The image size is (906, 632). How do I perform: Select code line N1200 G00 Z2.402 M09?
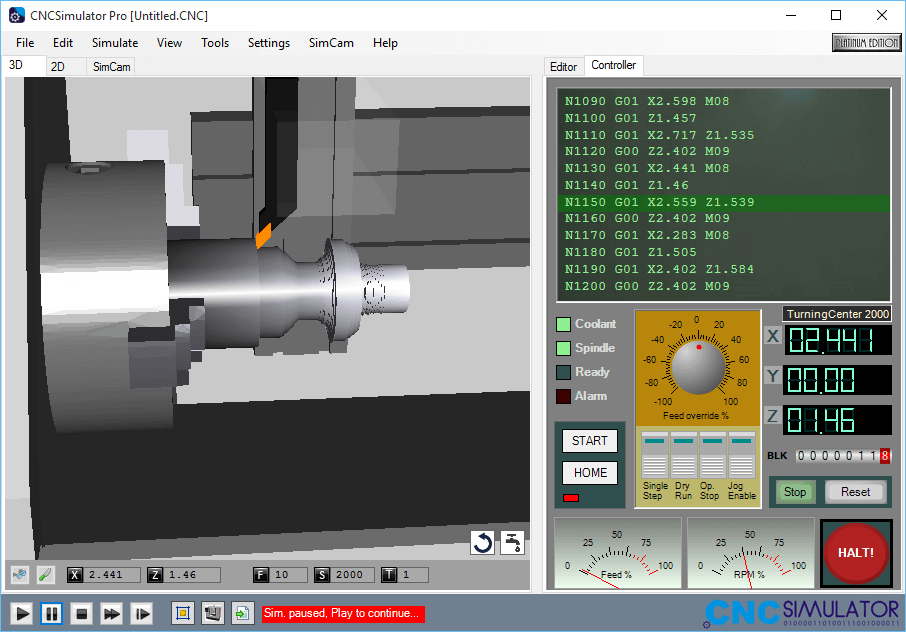[x=647, y=286]
